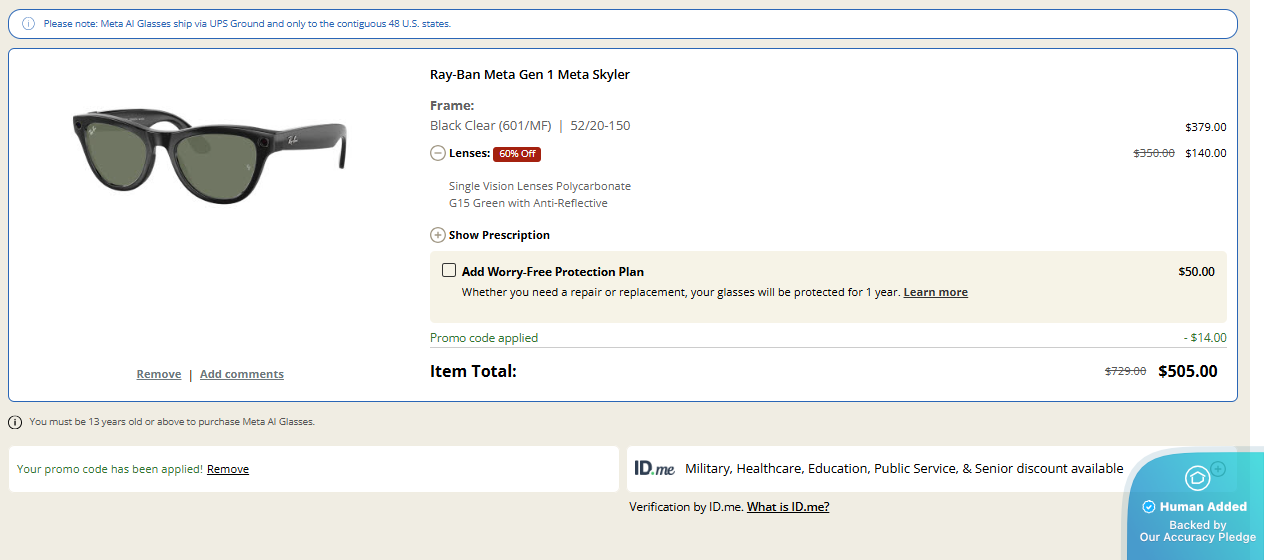Viewport: 1264px width, 560px height.
Task: Click info icon beside age requirement note
Action: (x=16, y=422)
